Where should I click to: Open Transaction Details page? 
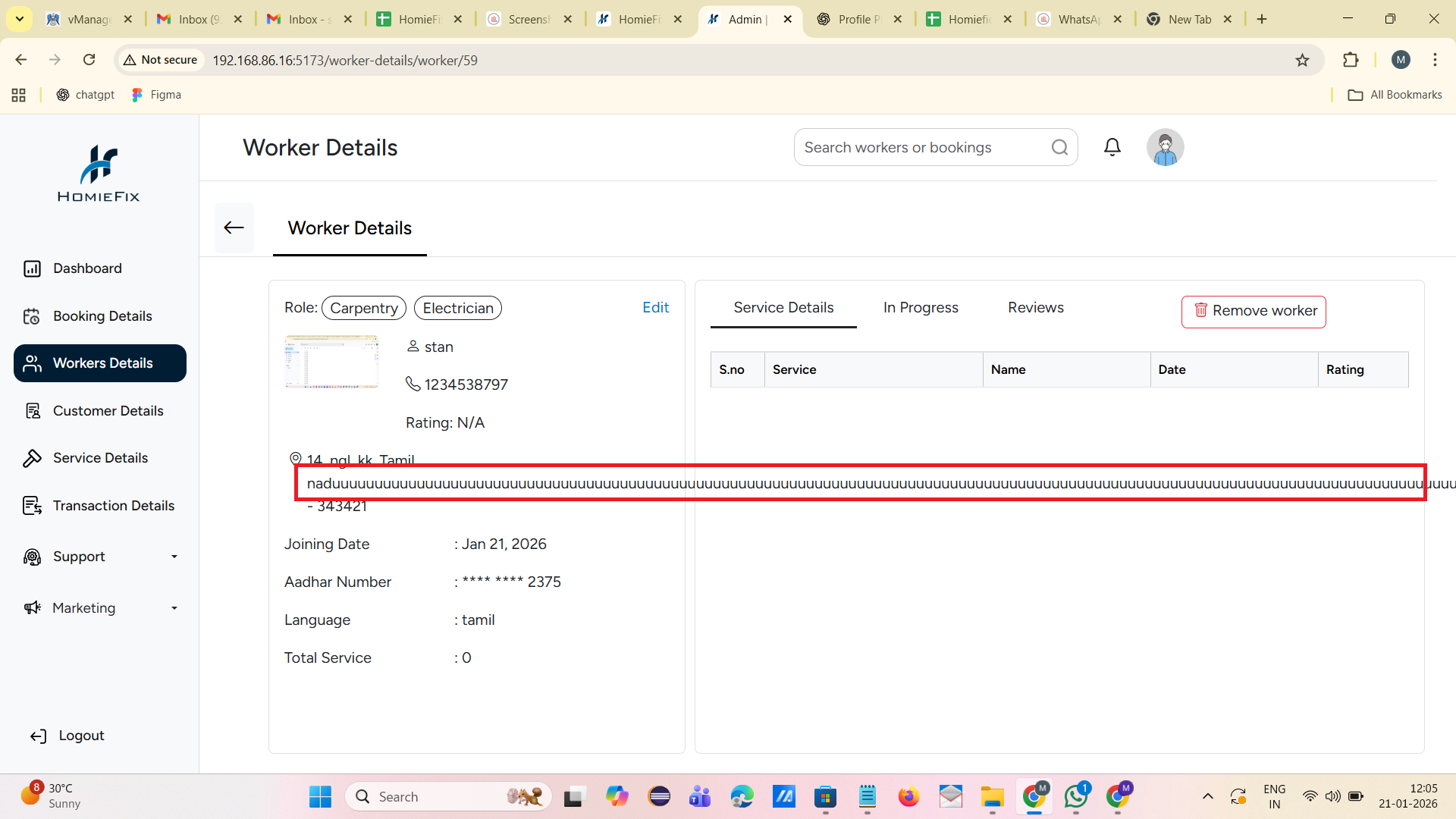pos(113,506)
